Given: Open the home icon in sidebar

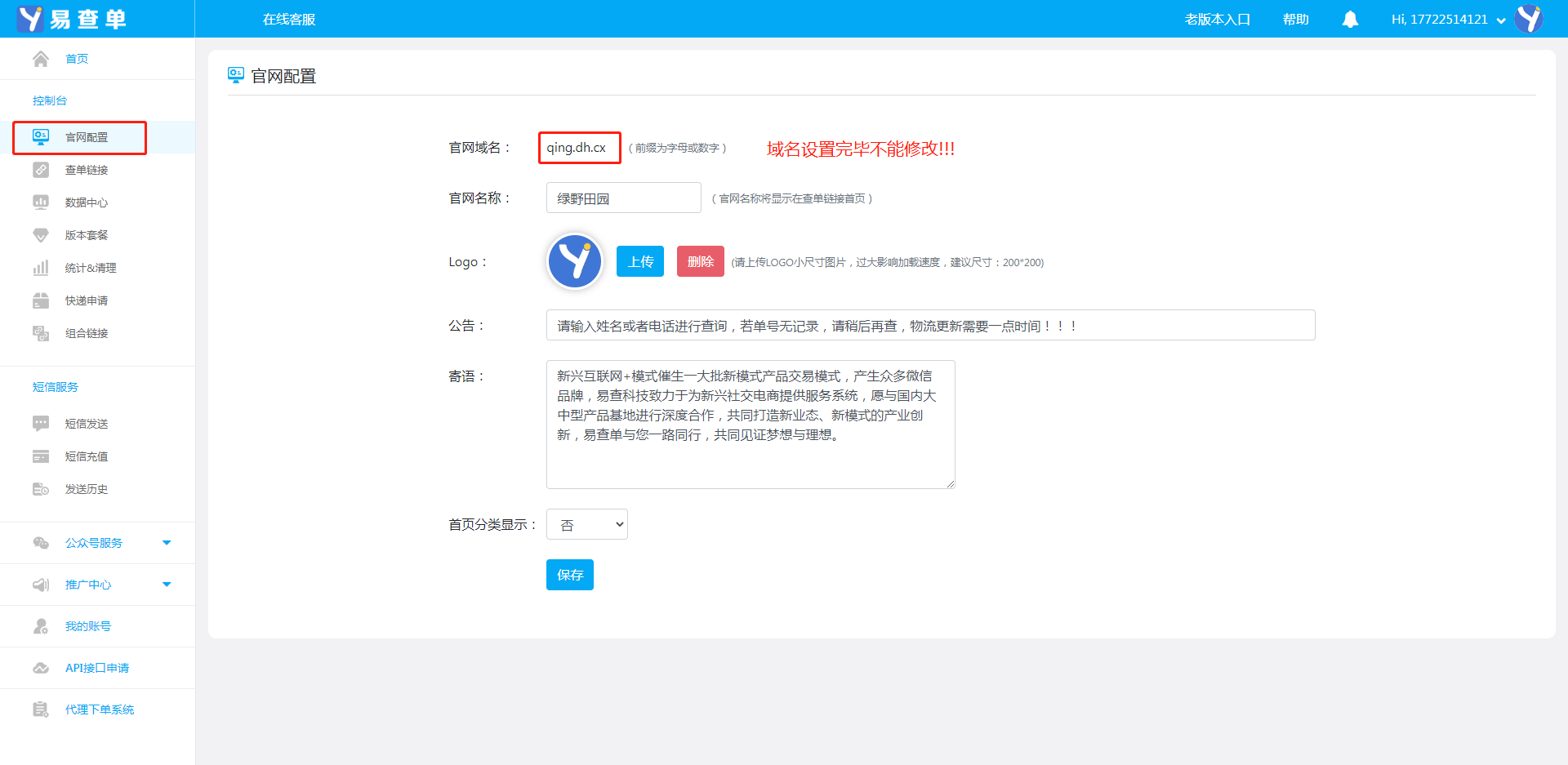Looking at the screenshot, I should [41, 59].
